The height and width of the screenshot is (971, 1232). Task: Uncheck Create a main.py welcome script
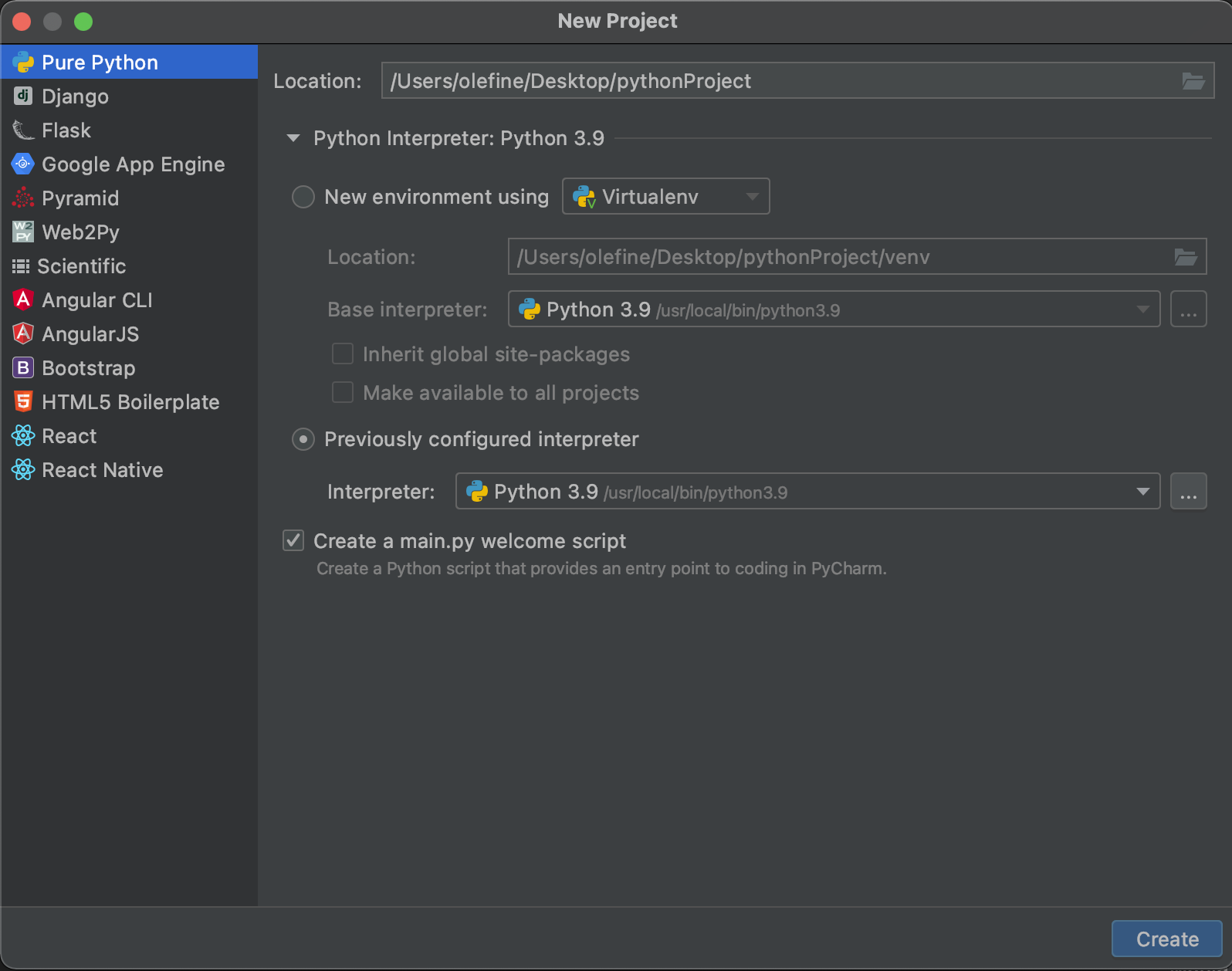293,540
